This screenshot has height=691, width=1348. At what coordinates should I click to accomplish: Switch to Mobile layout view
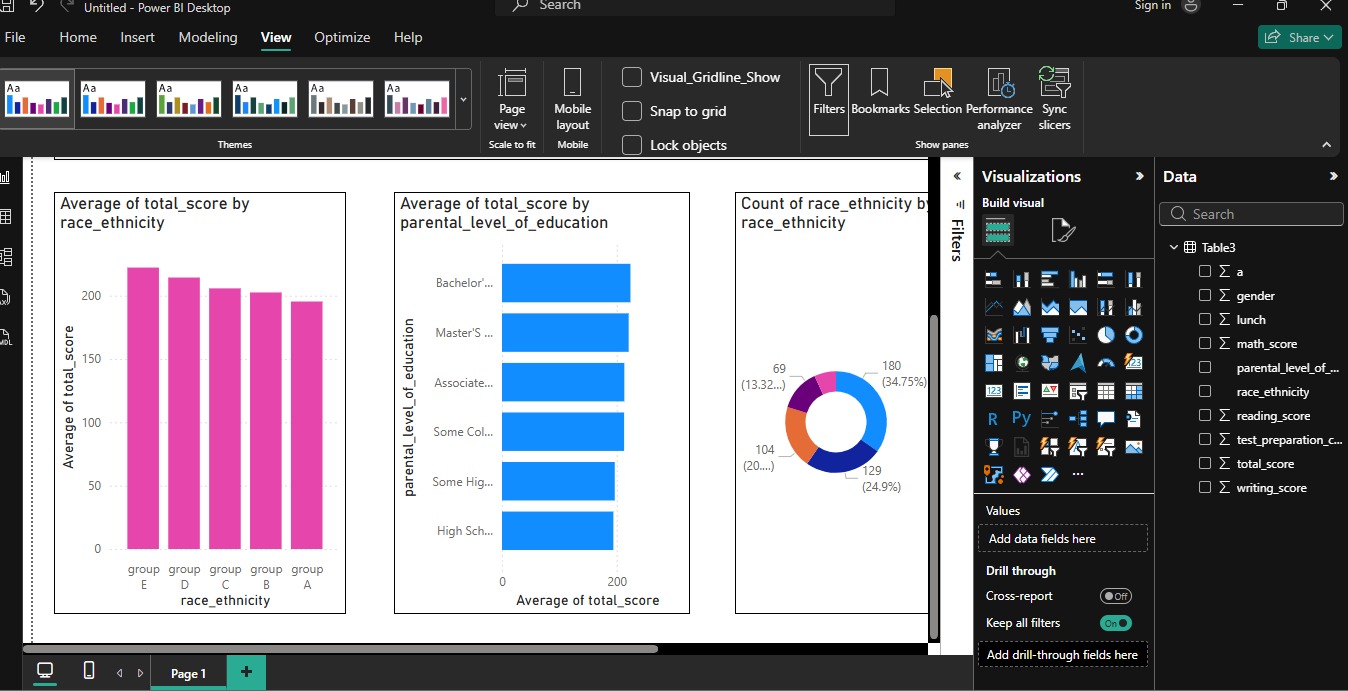point(572,99)
